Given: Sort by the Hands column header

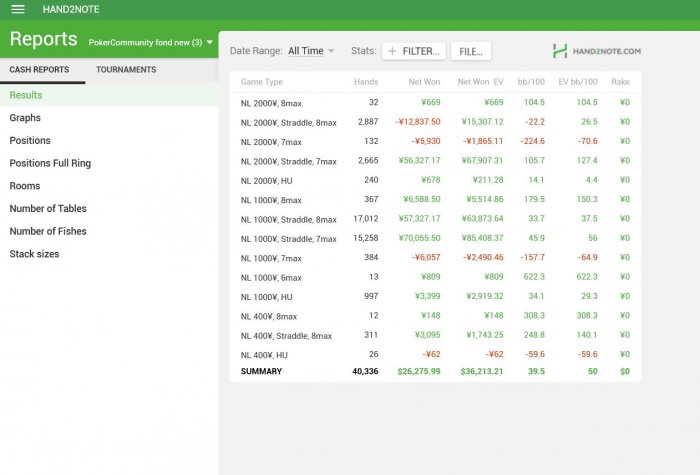Looking at the screenshot, I should 366,82.
